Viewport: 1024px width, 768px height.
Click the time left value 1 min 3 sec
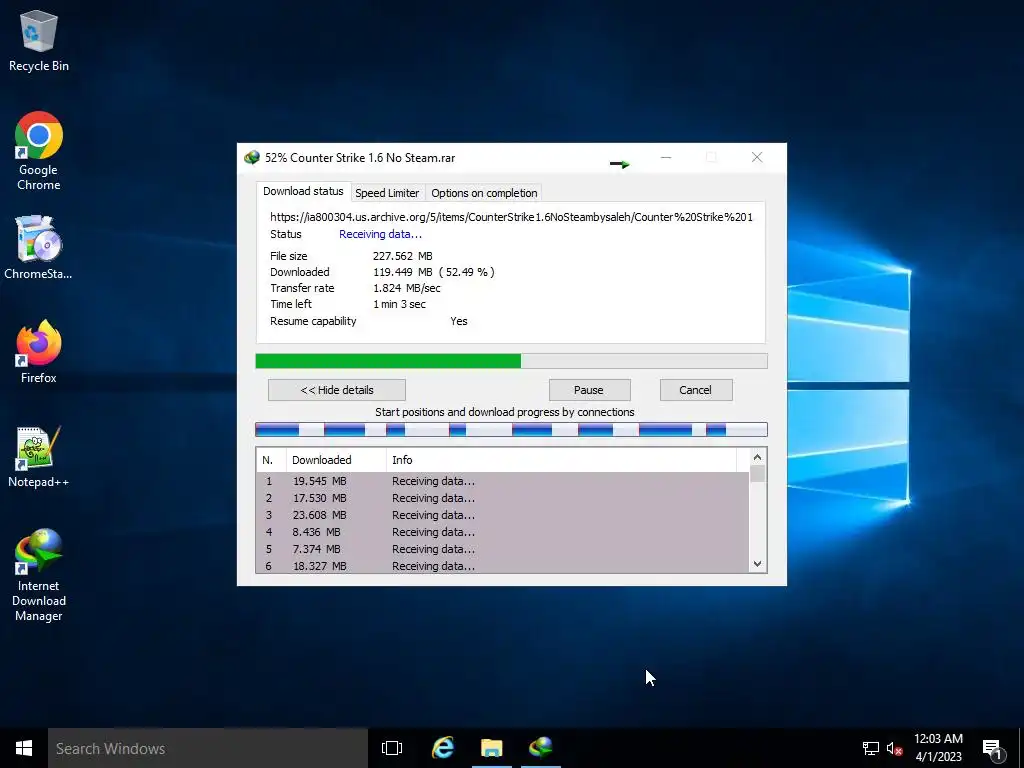(x=399, y=304)
